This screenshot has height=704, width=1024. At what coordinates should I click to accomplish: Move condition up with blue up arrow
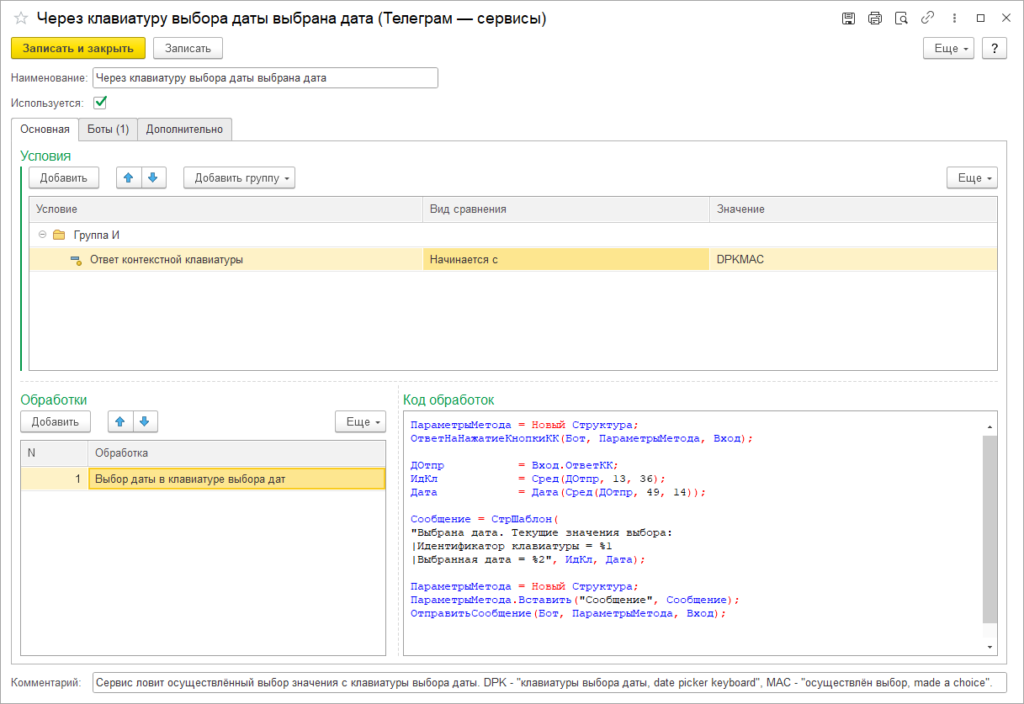(129, 178)
